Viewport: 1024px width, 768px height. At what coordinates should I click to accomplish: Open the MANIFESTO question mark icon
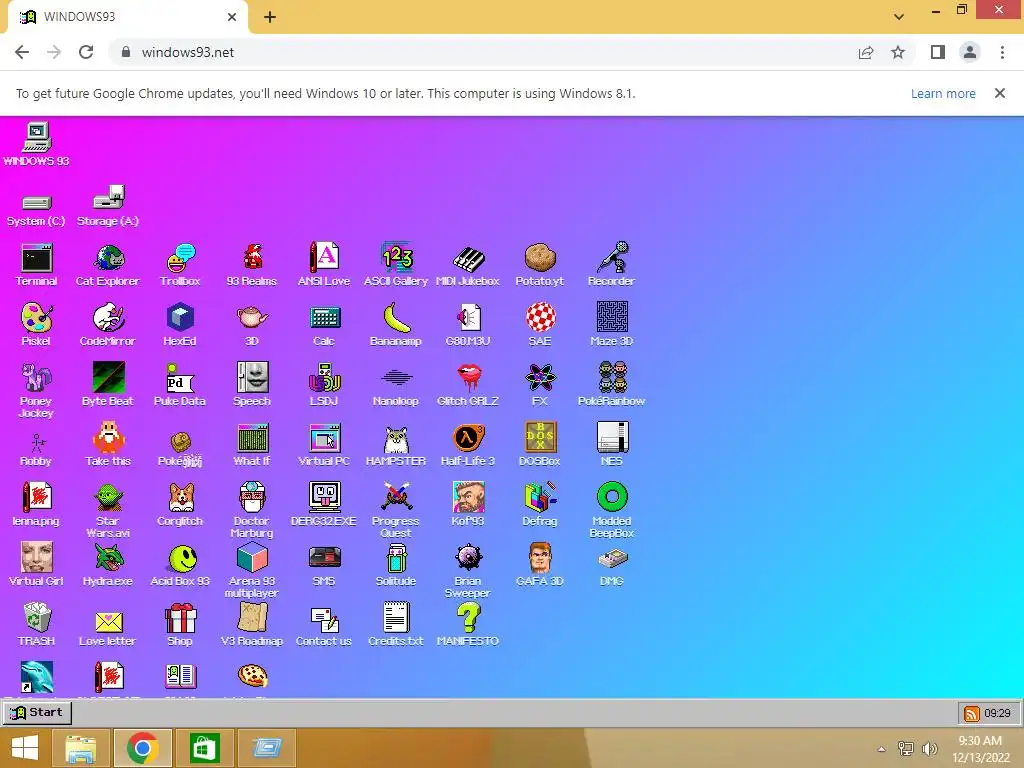(468, 625)
